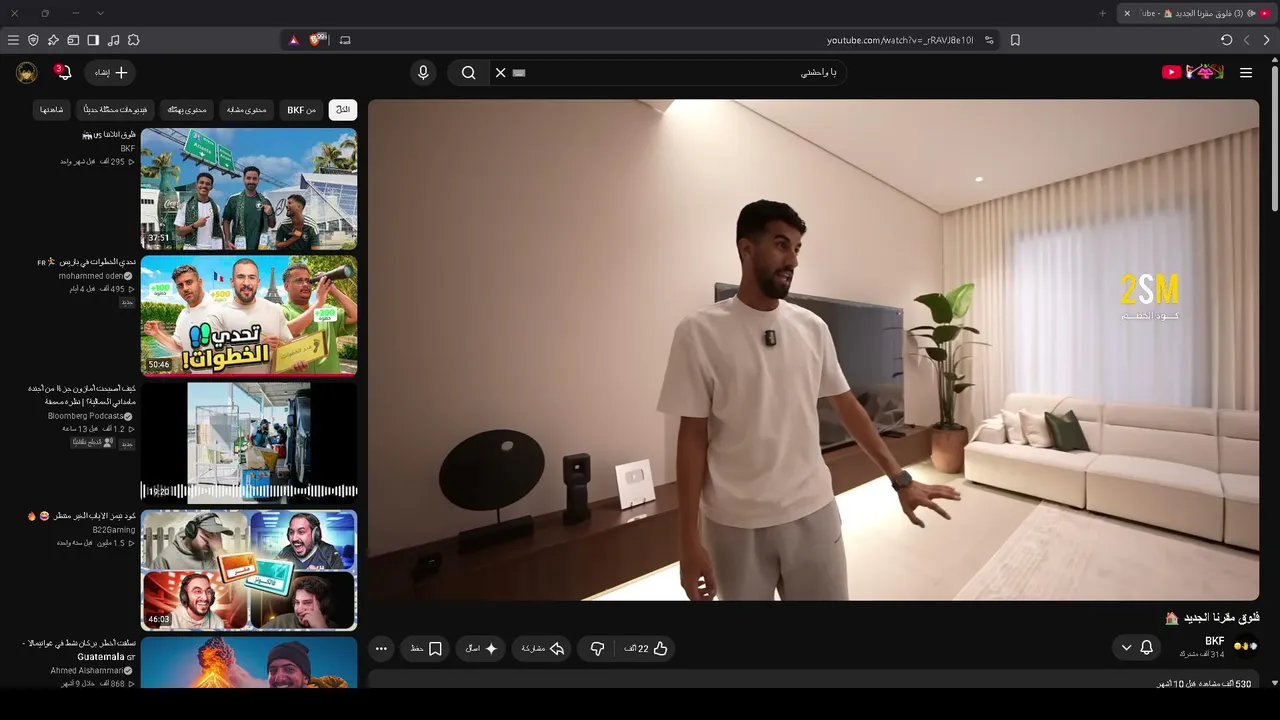Open the browser extensions puzzle icon
Image resolution: width=1280 pixels, height=720 pixels.
pyautogui.click(x=133, y=40)
